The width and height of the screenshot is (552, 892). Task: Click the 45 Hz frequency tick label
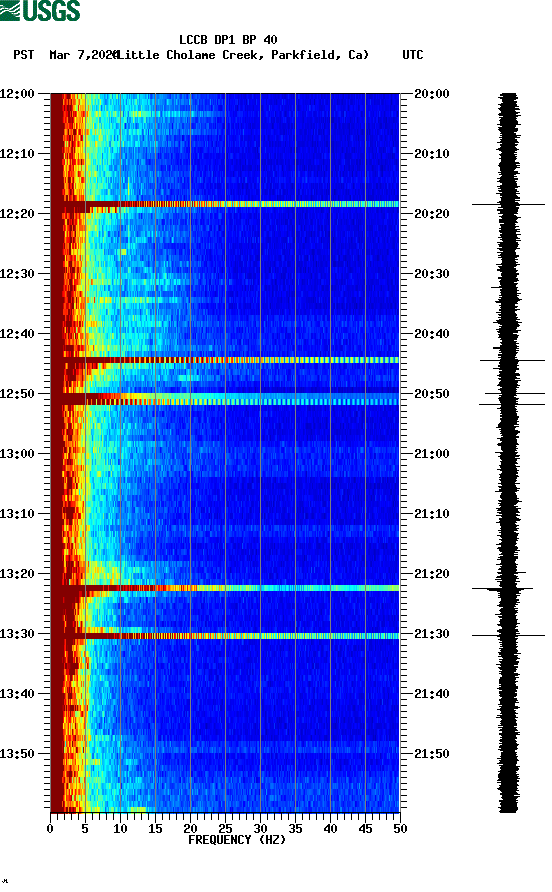pos(365,829)
